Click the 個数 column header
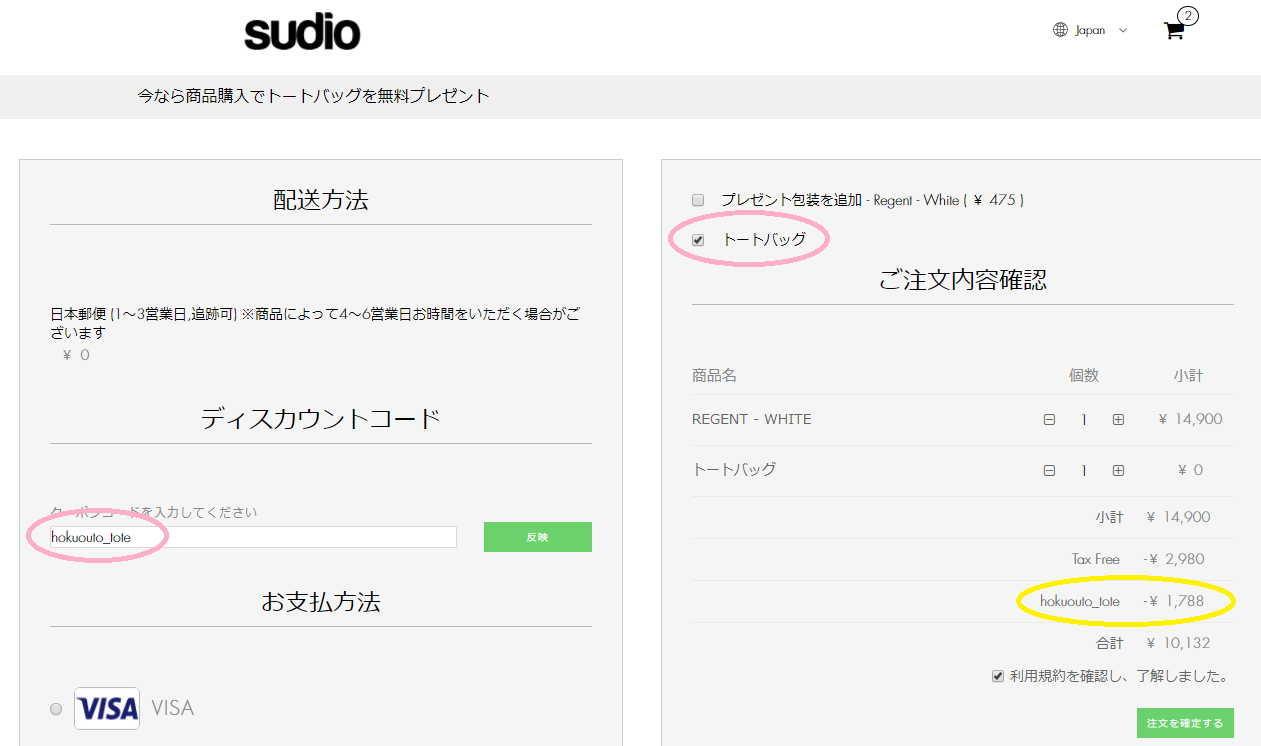Image resolution: width=1261 pixels, height=746 pixels. (x=1084, y=376)
